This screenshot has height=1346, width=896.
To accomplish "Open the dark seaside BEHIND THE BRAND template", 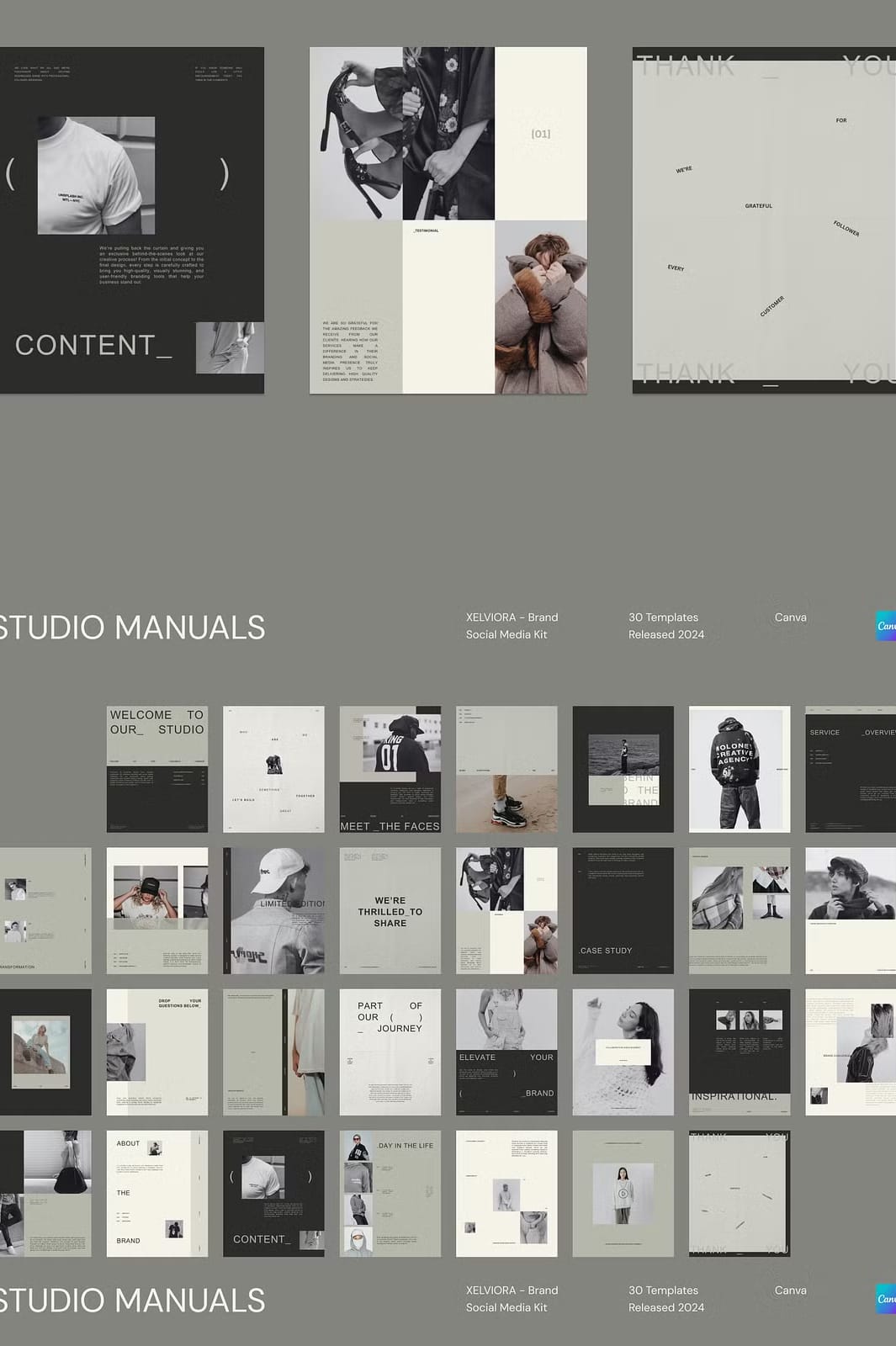I will [x=623, y=769].
